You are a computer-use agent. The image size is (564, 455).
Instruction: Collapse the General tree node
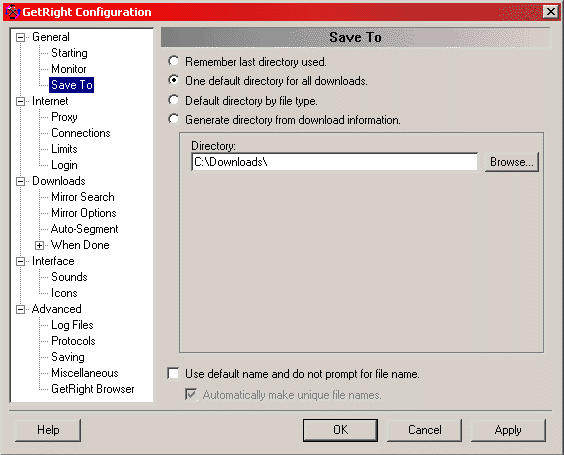coord(21,37)
